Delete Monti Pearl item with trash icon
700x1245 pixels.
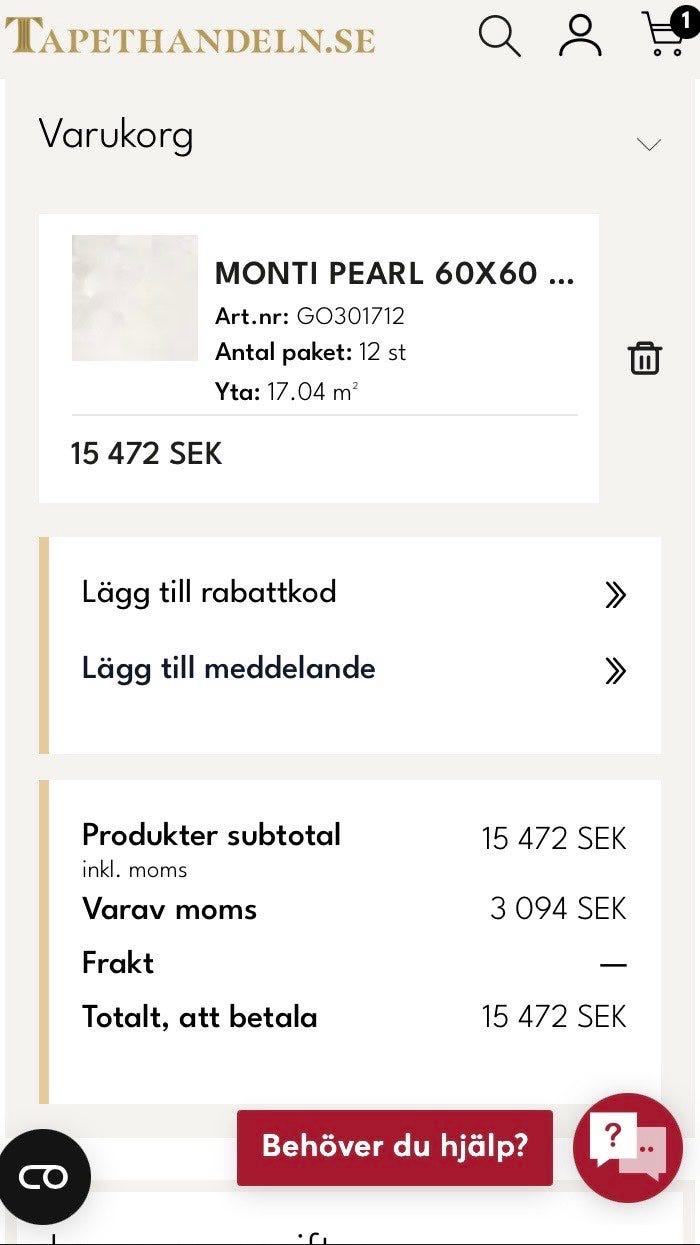click(645, 358)
